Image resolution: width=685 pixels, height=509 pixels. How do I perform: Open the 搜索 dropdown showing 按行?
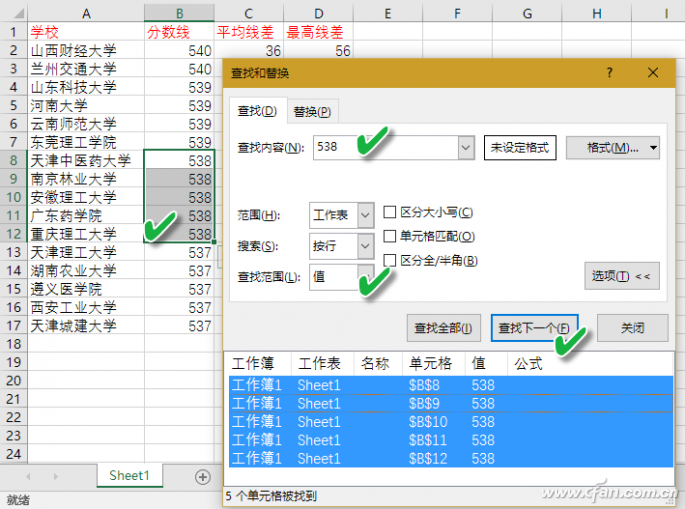coord(364,245)
